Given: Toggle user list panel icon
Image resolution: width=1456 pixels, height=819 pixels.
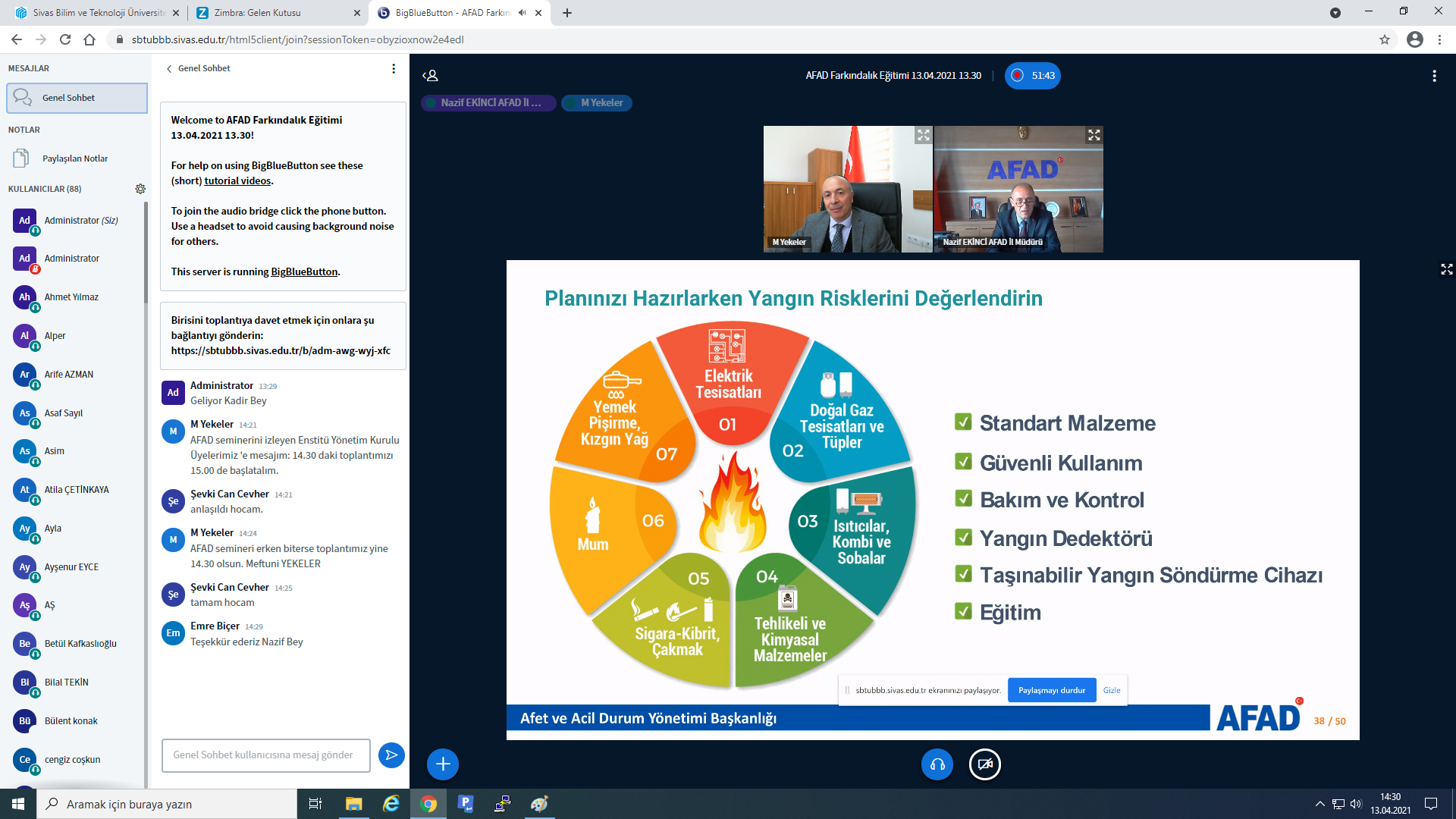Looking at the screenshot, I should pos(430,76).
